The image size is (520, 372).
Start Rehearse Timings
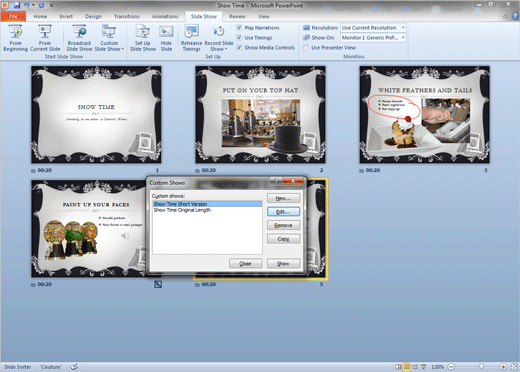(191, 38)
